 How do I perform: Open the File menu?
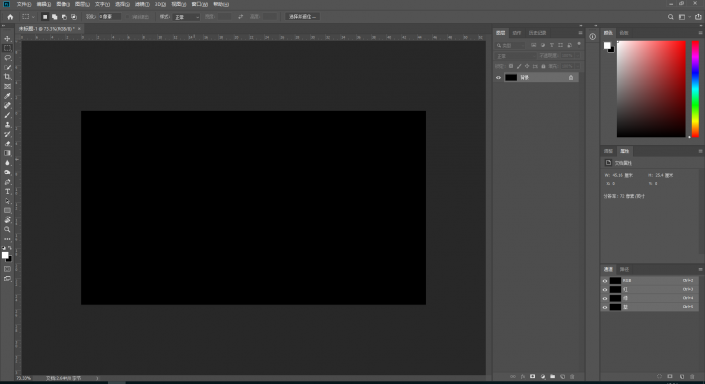coord(23,4)
